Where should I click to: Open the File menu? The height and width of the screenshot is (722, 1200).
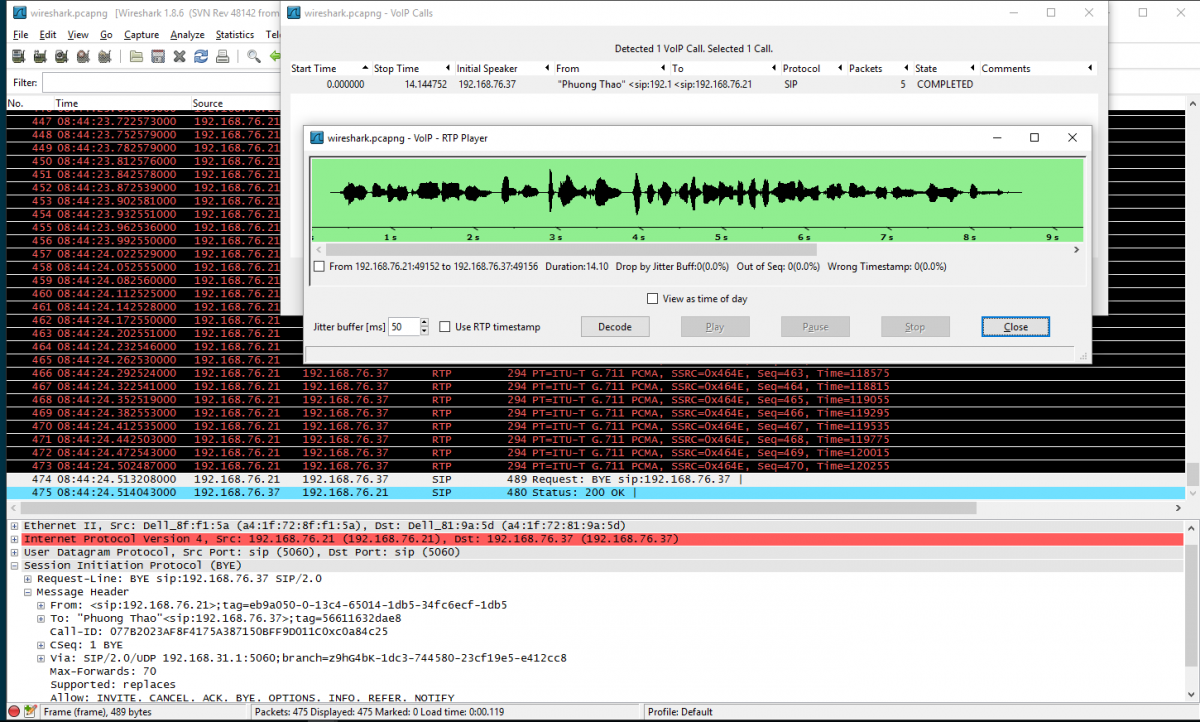tap(20, 34)
